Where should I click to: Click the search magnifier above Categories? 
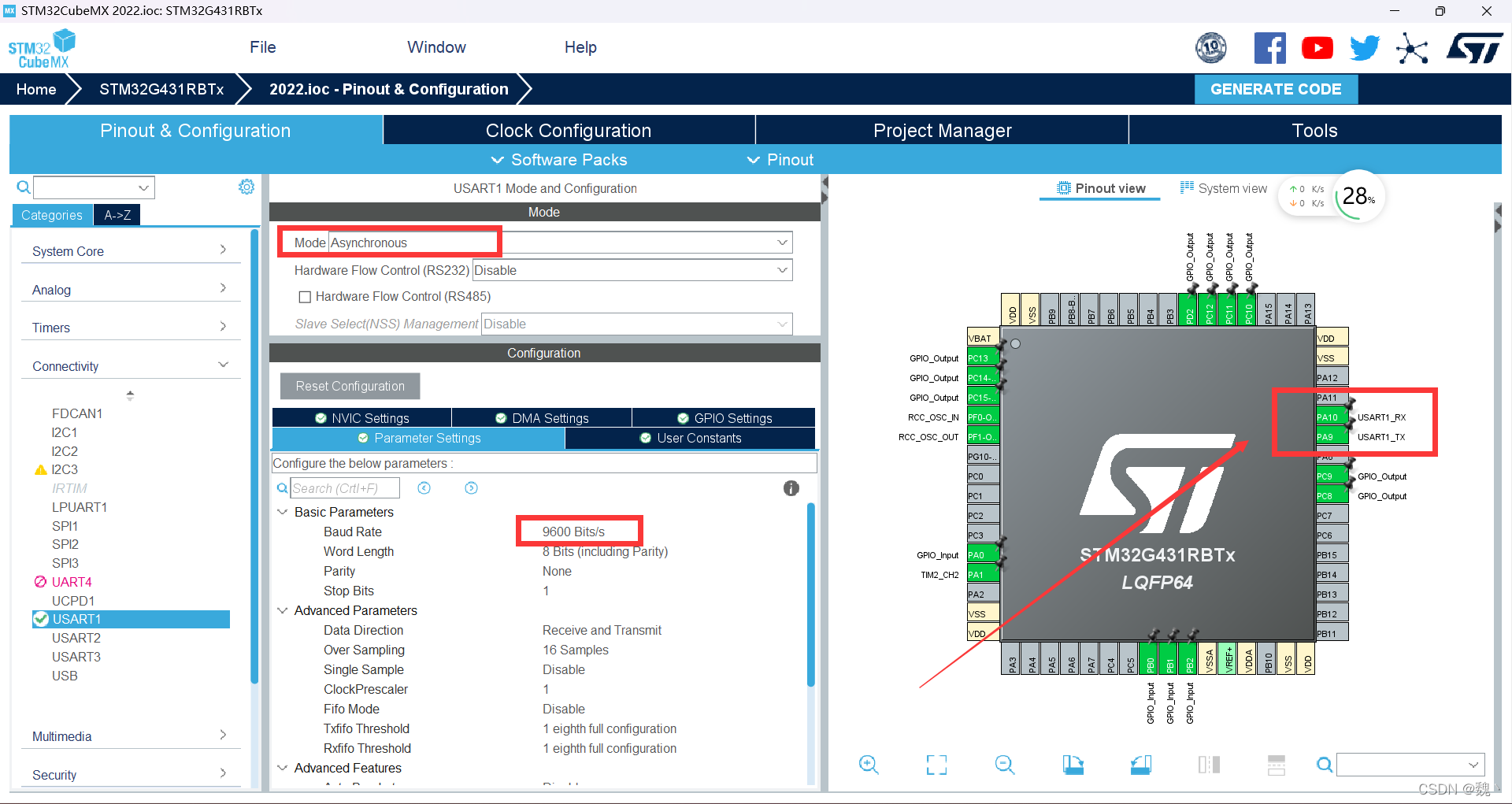coord(24,187)
